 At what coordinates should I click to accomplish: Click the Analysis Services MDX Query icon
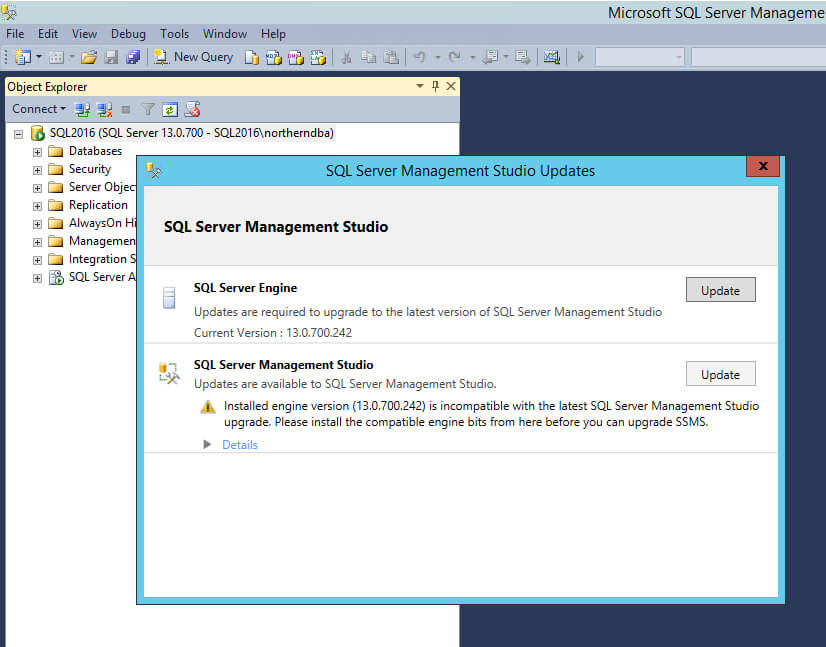[x=273, y=57]
